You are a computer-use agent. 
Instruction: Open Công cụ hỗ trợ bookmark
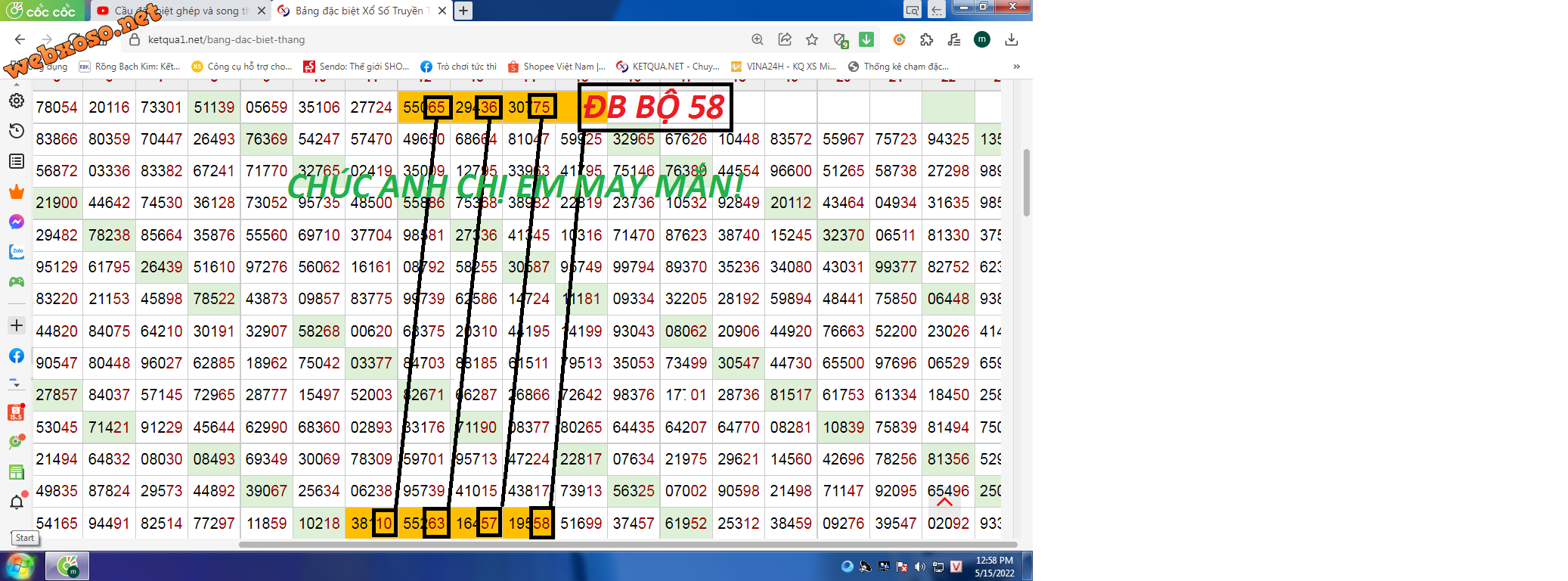242,67
